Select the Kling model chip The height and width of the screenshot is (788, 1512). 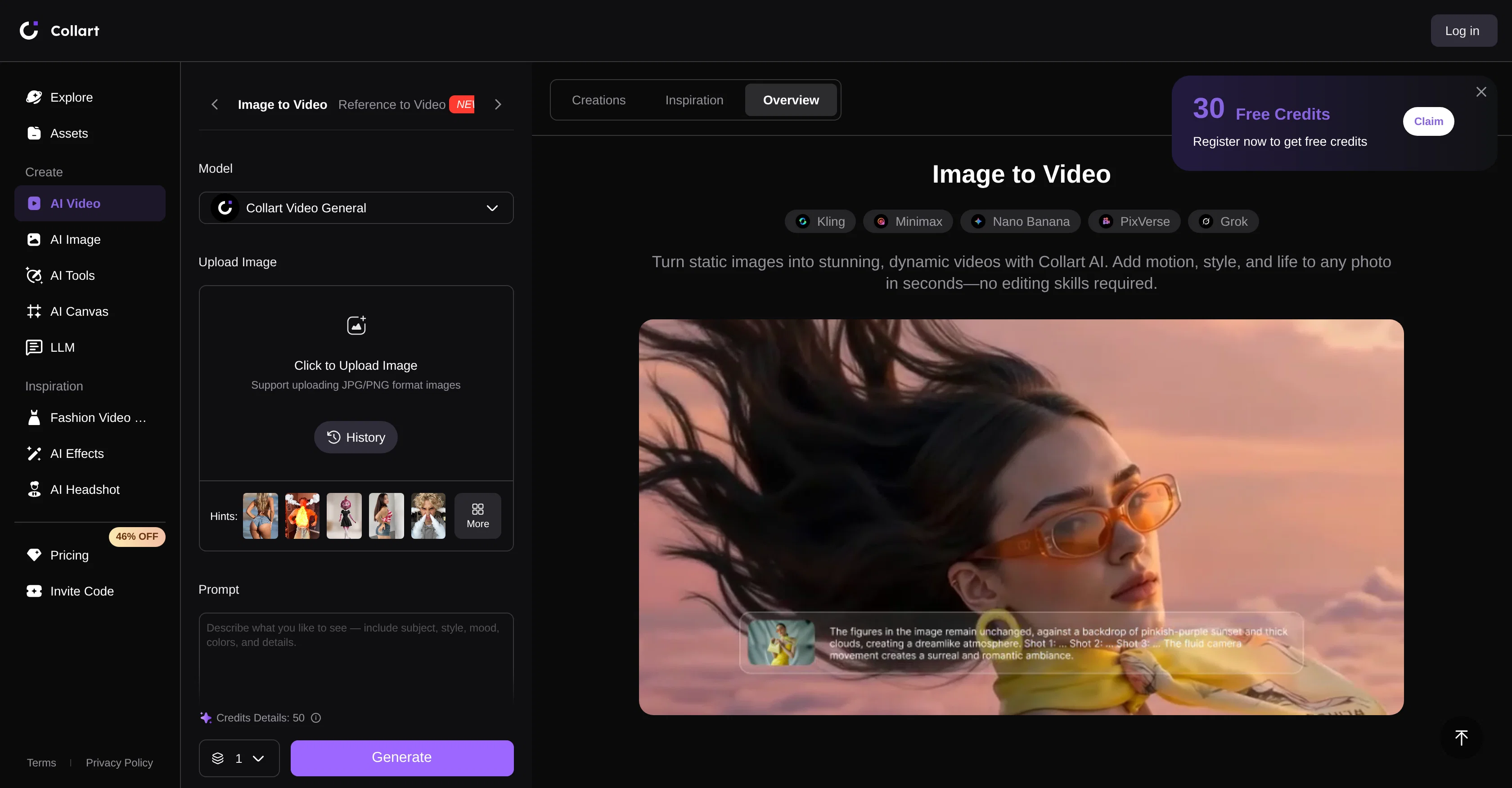(x=820, y=222)
